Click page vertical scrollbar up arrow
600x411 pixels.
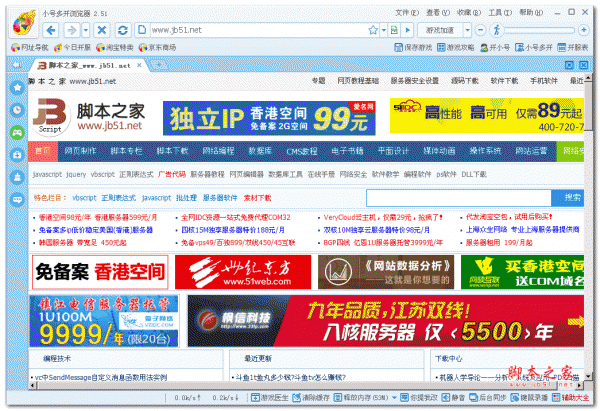(x=589, y=77)
